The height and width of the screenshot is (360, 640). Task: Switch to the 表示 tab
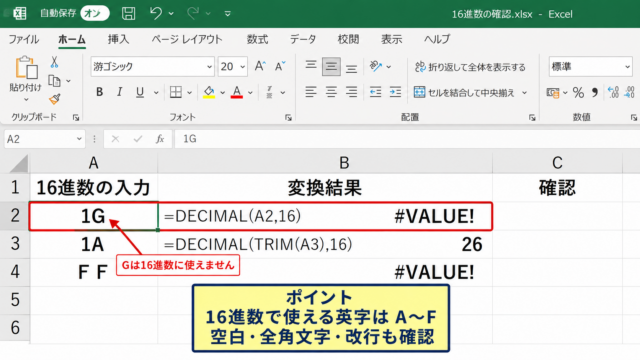[x=391, y=39]
